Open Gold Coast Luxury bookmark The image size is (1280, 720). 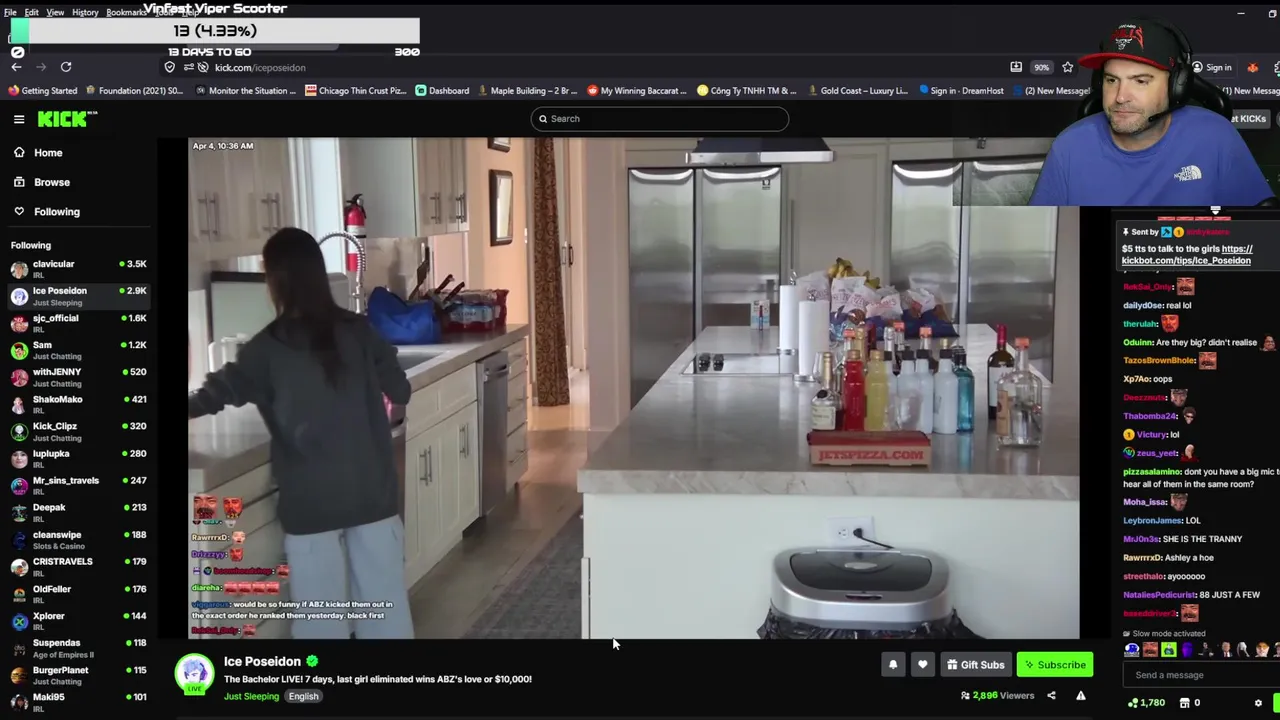(x=857, y=91)
